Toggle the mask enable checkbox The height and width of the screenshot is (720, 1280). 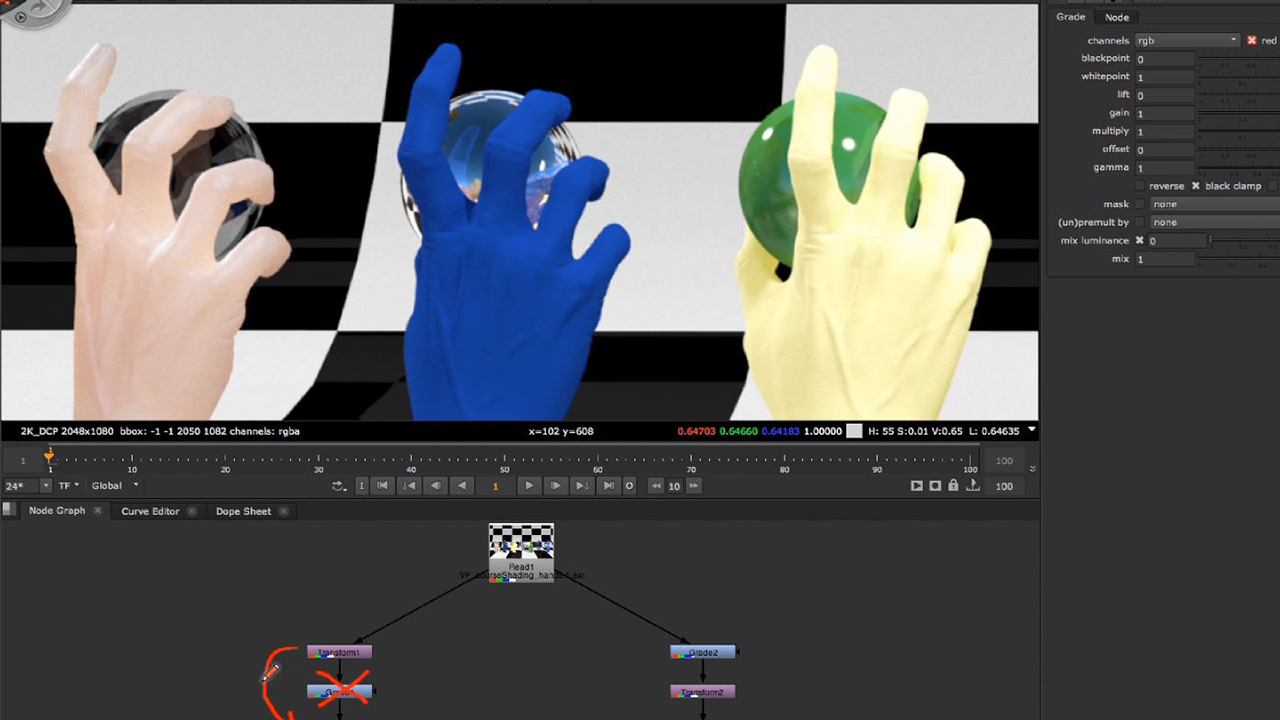tap(1140, 204)
